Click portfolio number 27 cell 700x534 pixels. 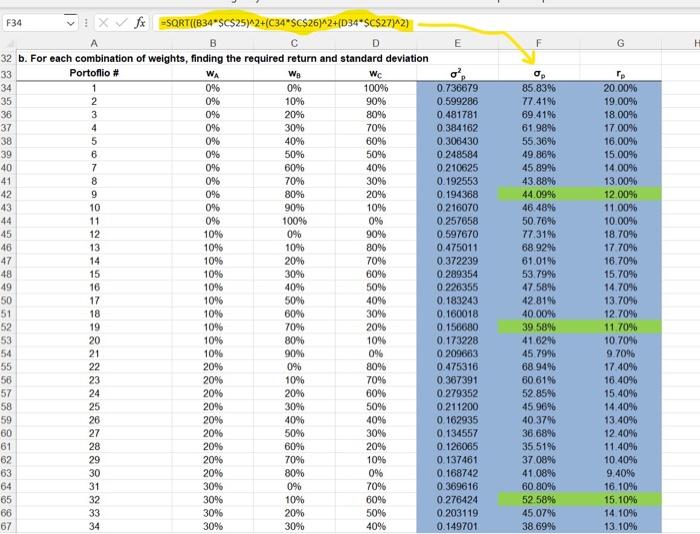[x=94, y=433]
